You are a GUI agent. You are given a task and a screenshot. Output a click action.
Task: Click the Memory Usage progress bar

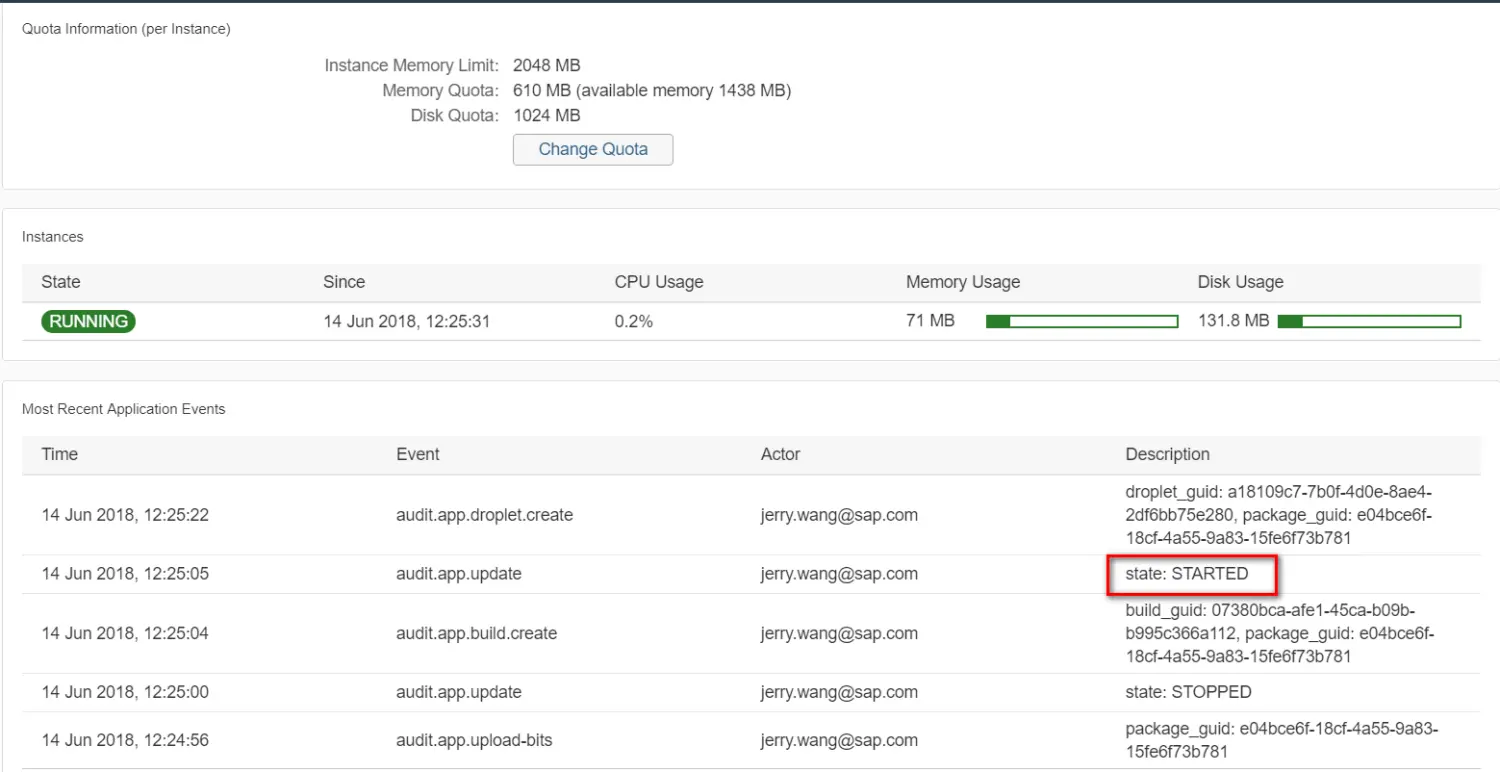pos(1082,321)
